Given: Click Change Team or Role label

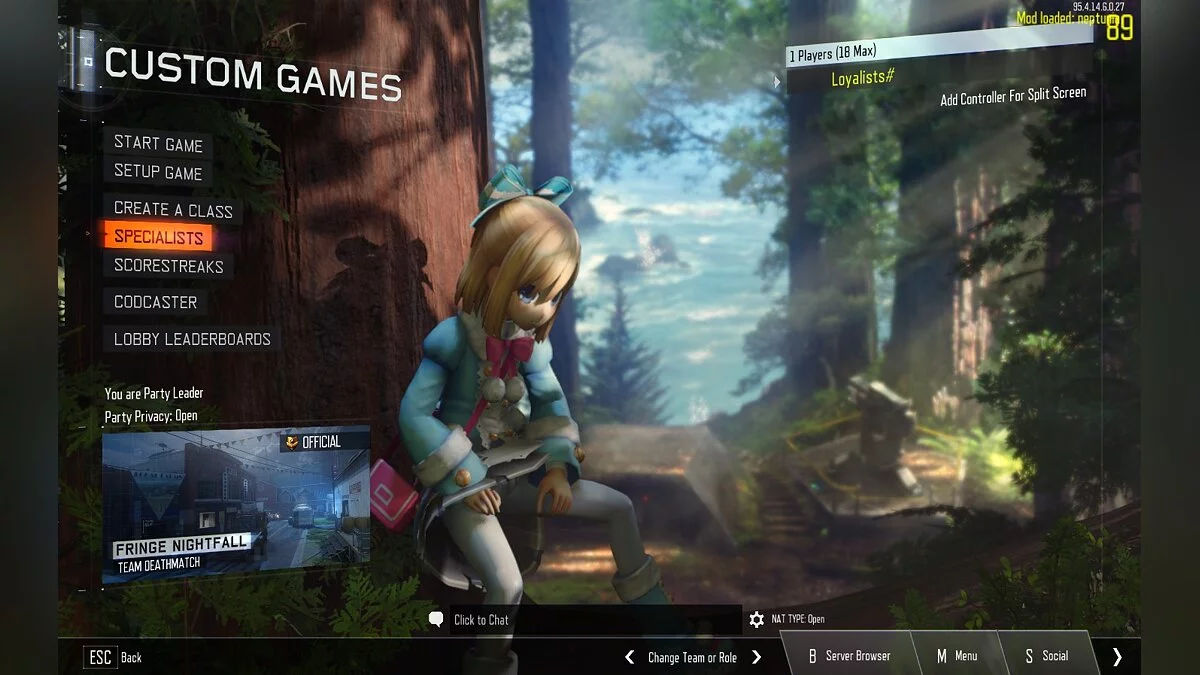Looking at the screenshot, I should [692, 657].
